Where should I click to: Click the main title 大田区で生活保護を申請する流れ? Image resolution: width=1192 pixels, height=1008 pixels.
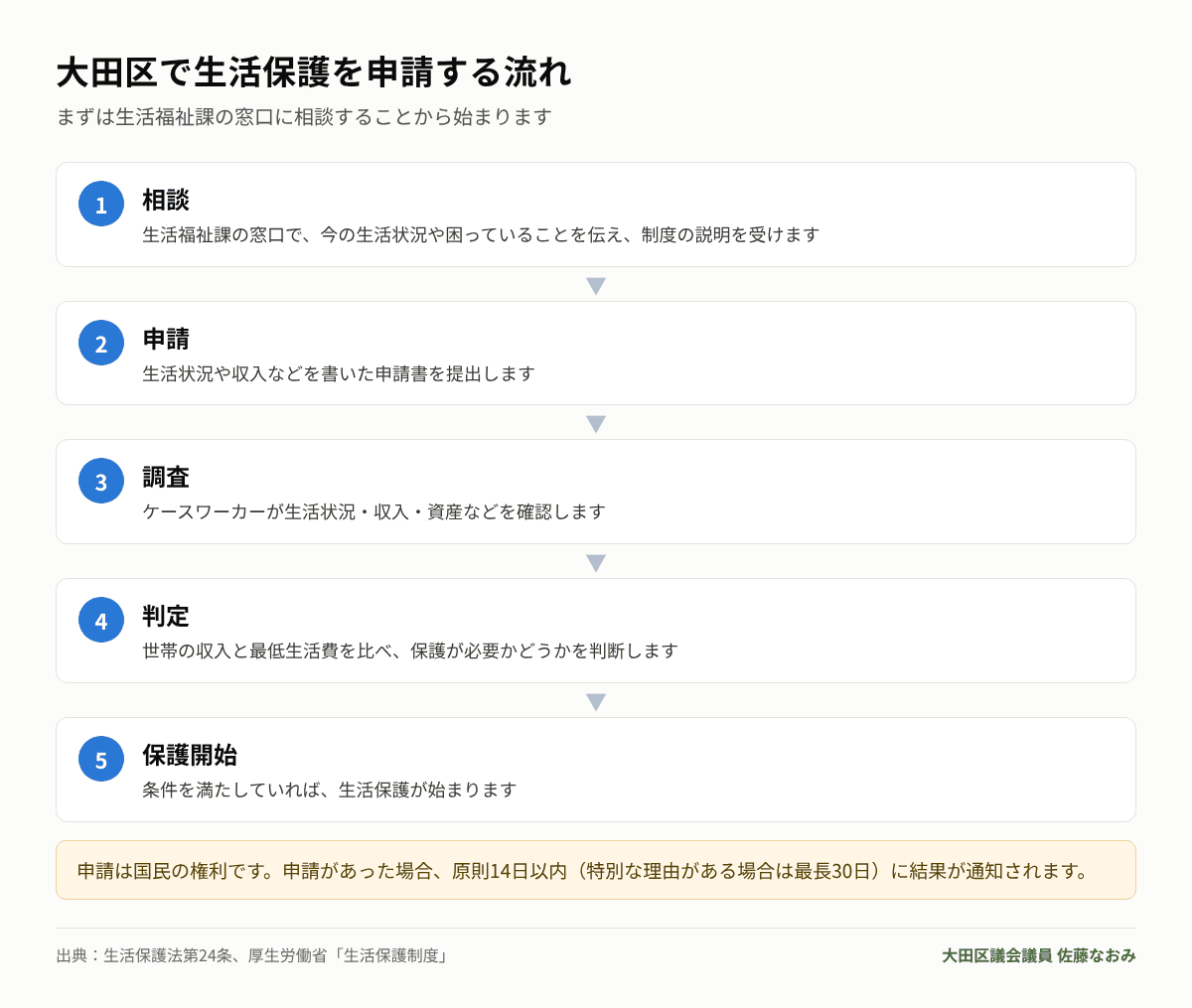[314, 72]
